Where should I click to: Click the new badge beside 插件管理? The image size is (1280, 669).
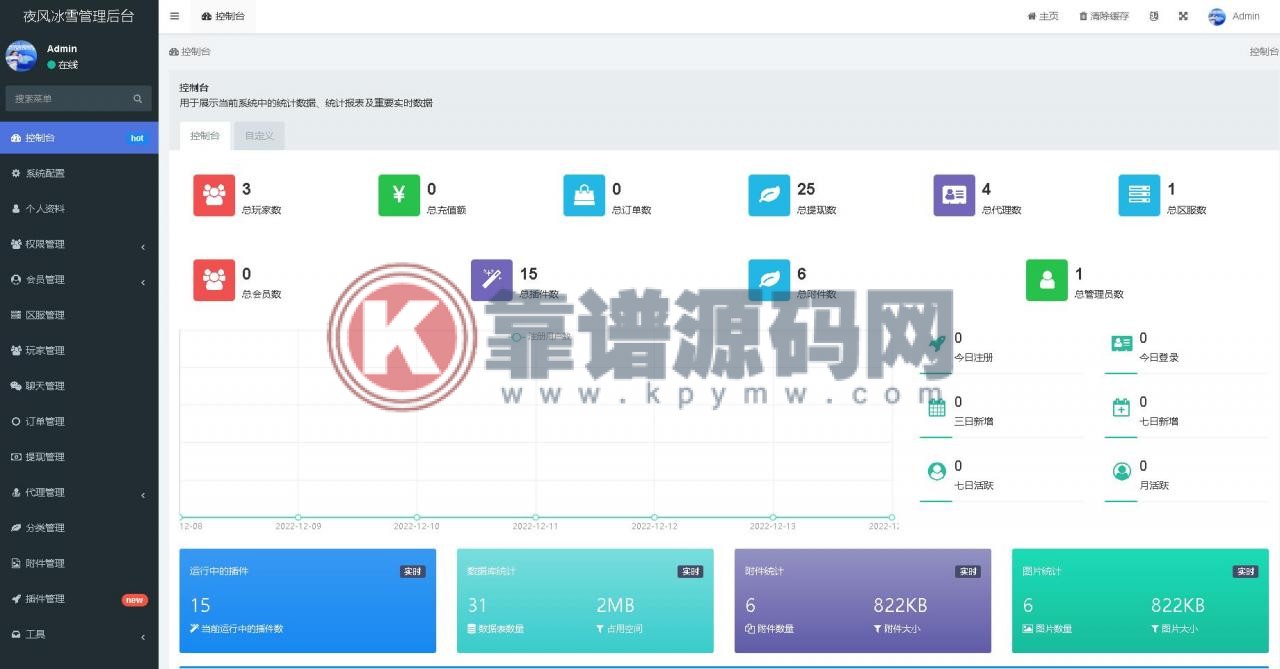pyautogui.click(x=134, y=600)
